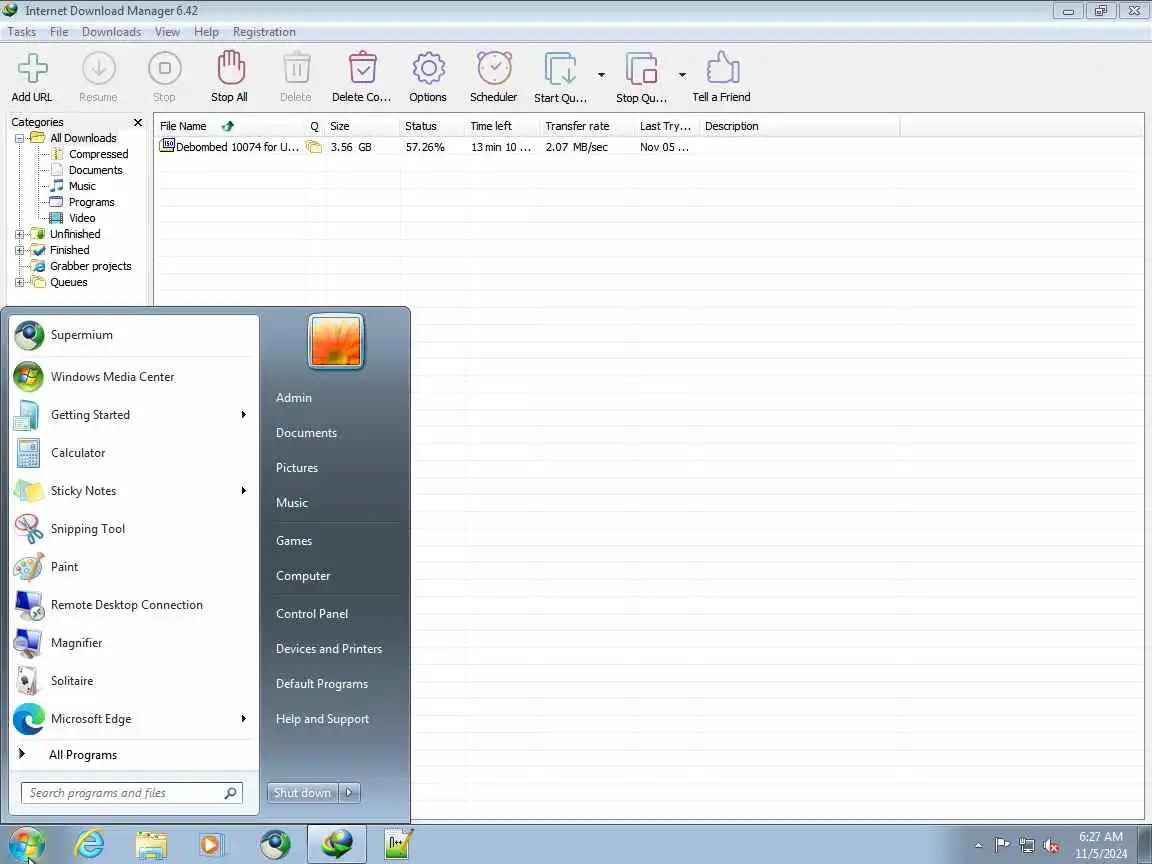Close the Categories panel
The height and width of the screenshot is (864, 1152).
pyautogui.click(x=137, y=122)
